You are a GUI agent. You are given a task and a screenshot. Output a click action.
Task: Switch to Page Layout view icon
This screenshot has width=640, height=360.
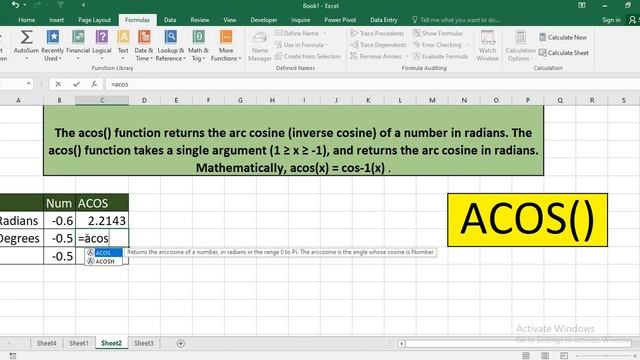tap(545, 356)
